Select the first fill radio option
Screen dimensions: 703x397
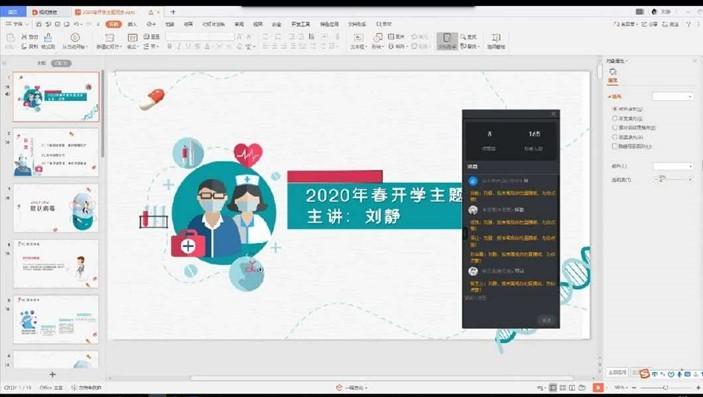(x=615, y=109)
